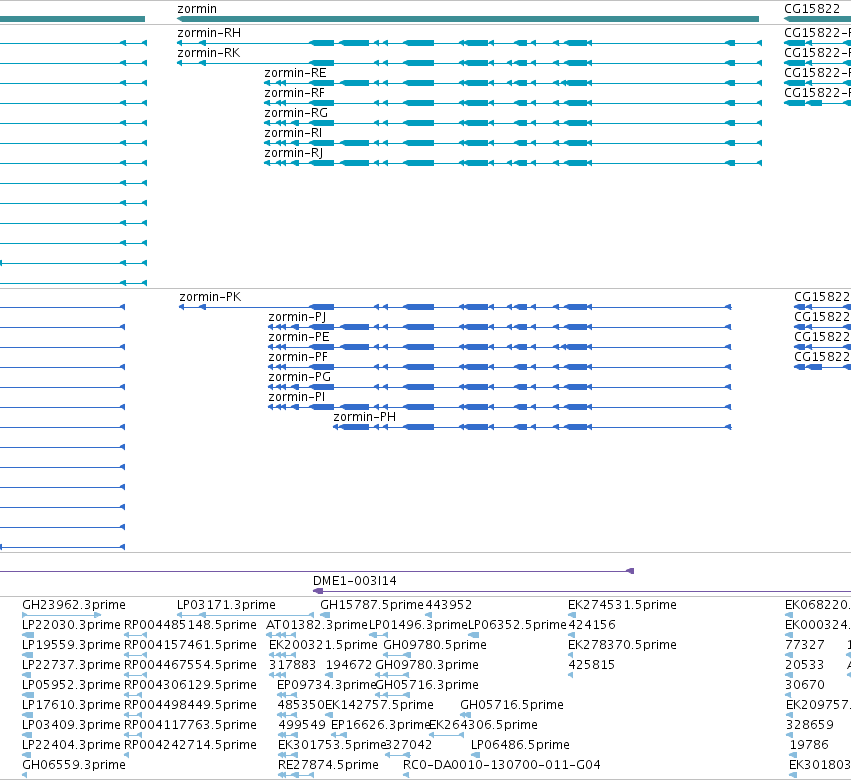851x780 pixels.
Task: Click EST label EK264306.5prime
Action: pyautogui.click(x=483, y=725)
